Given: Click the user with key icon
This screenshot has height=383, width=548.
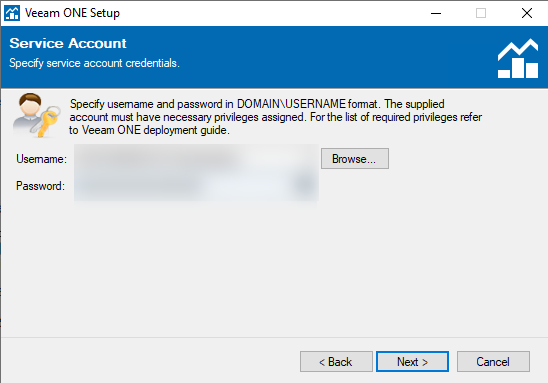Looking at the screenshot, I should [36, 115].
